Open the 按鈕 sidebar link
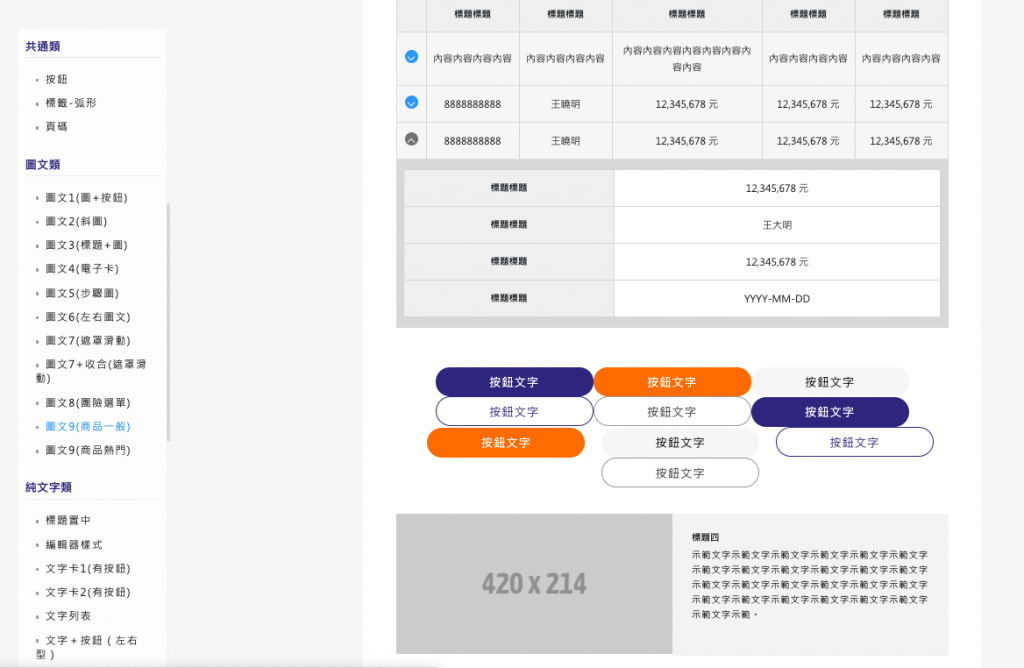The width and height of the screenshot is (1024, 668). point(56,79)
